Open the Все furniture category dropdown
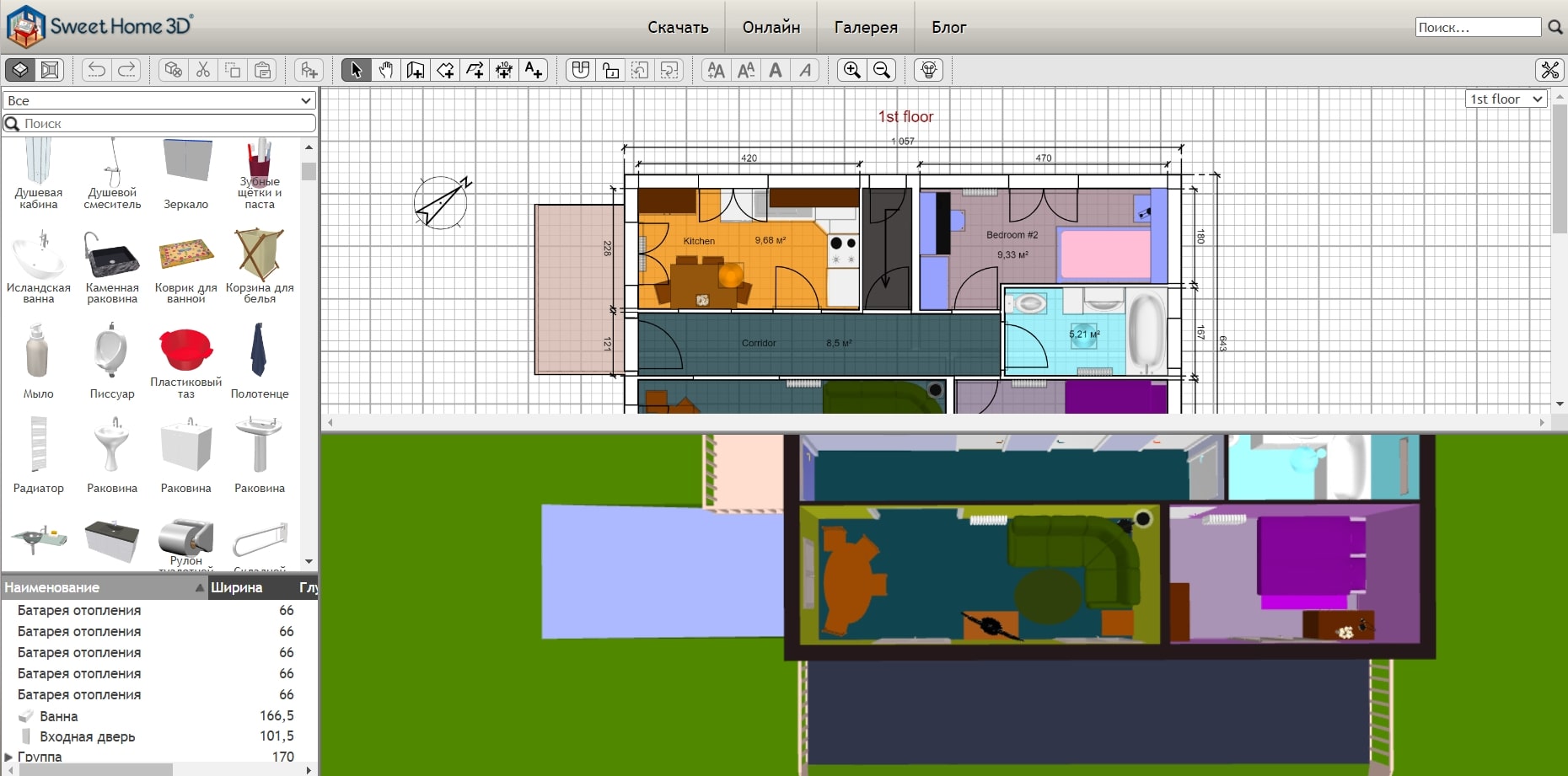 [x=159, y=100]
